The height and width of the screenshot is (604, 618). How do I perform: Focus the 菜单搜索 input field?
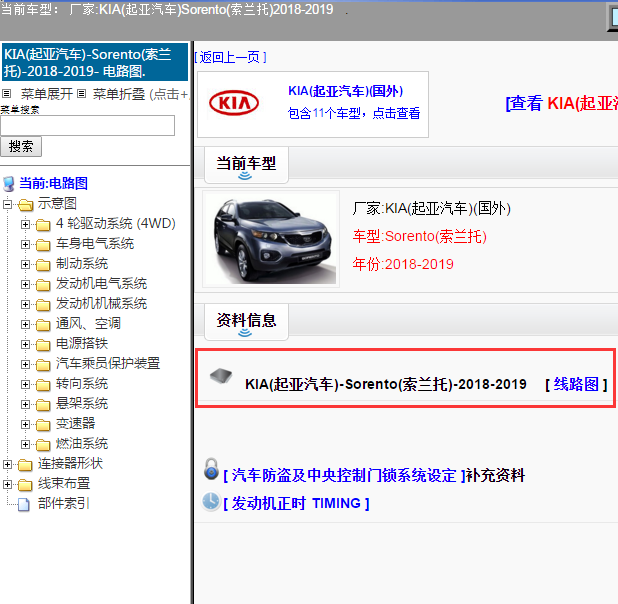click(x=87, y=126)
